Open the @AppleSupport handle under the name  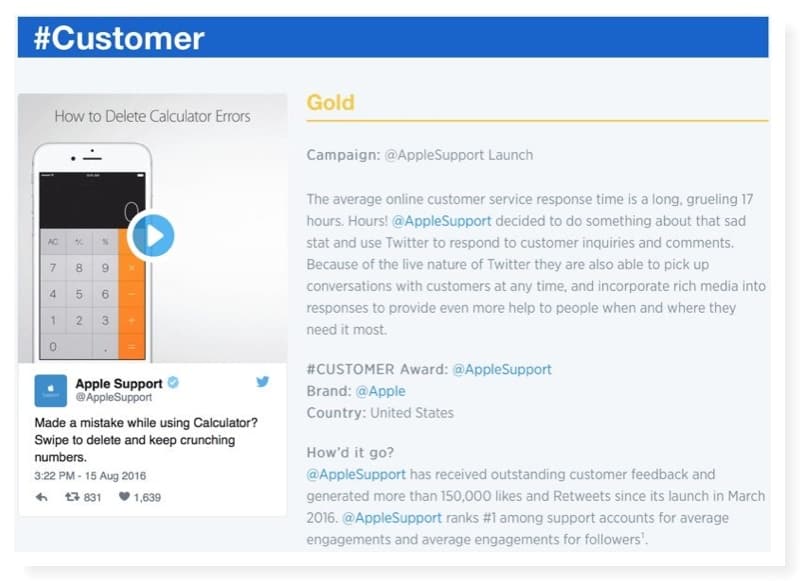coord(114,397)
